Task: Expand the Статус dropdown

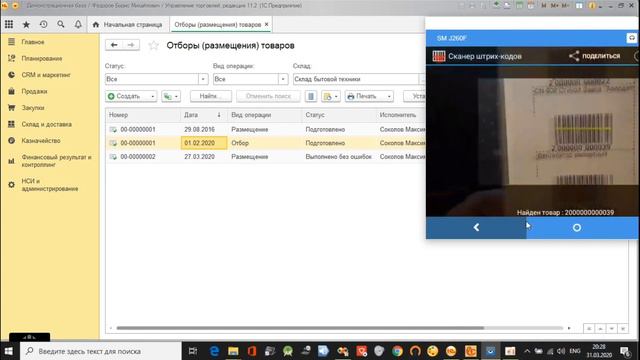Action: point(203,79)
